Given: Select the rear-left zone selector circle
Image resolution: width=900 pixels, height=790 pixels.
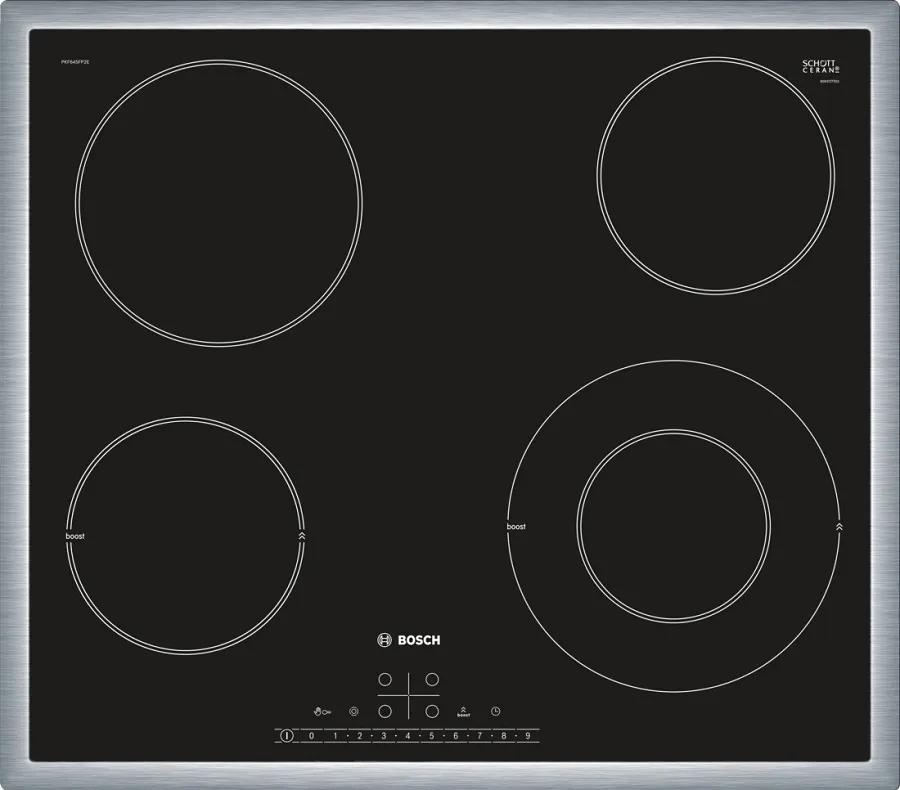Looking at the screenshot, I should 384,679.
